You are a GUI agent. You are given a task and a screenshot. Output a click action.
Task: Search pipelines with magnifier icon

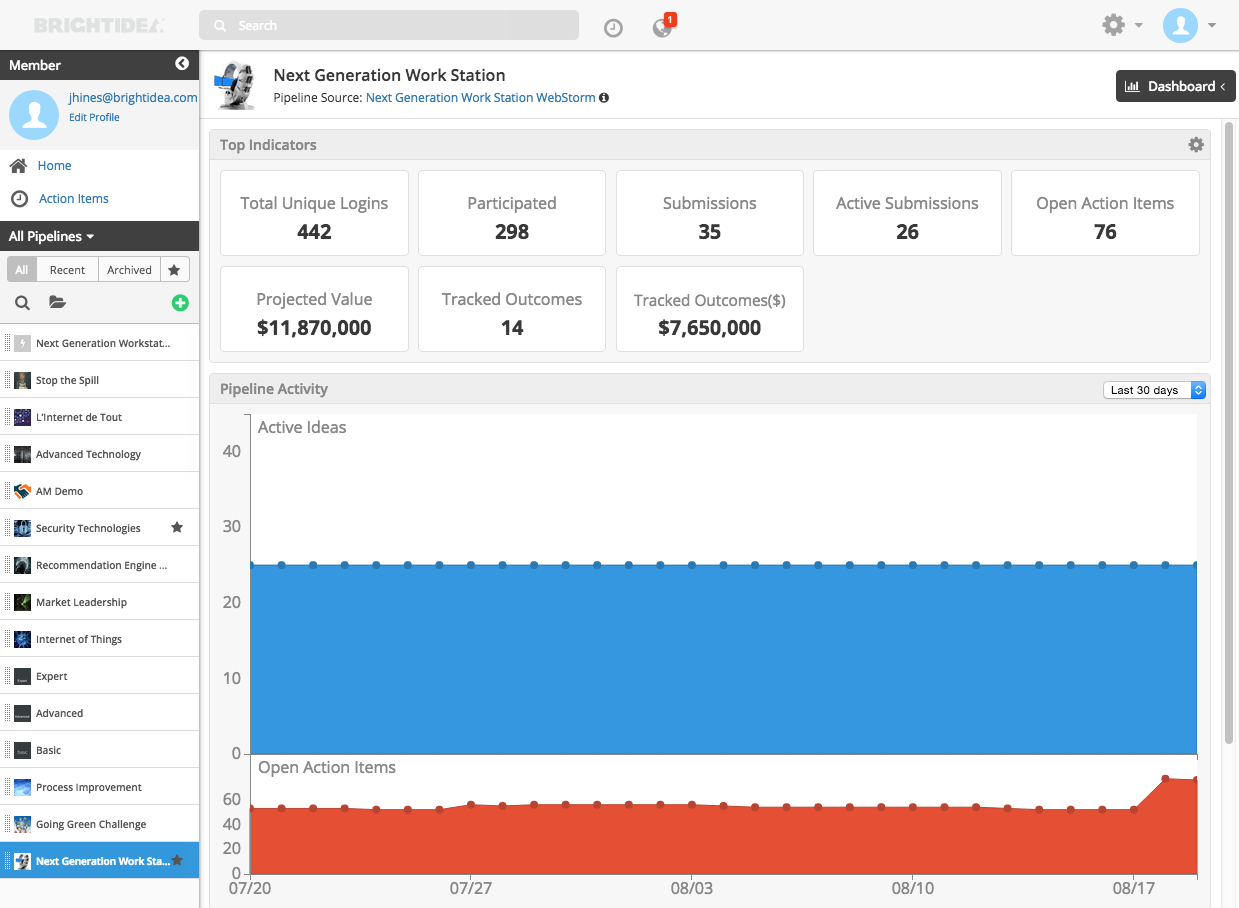coord(22,303)
